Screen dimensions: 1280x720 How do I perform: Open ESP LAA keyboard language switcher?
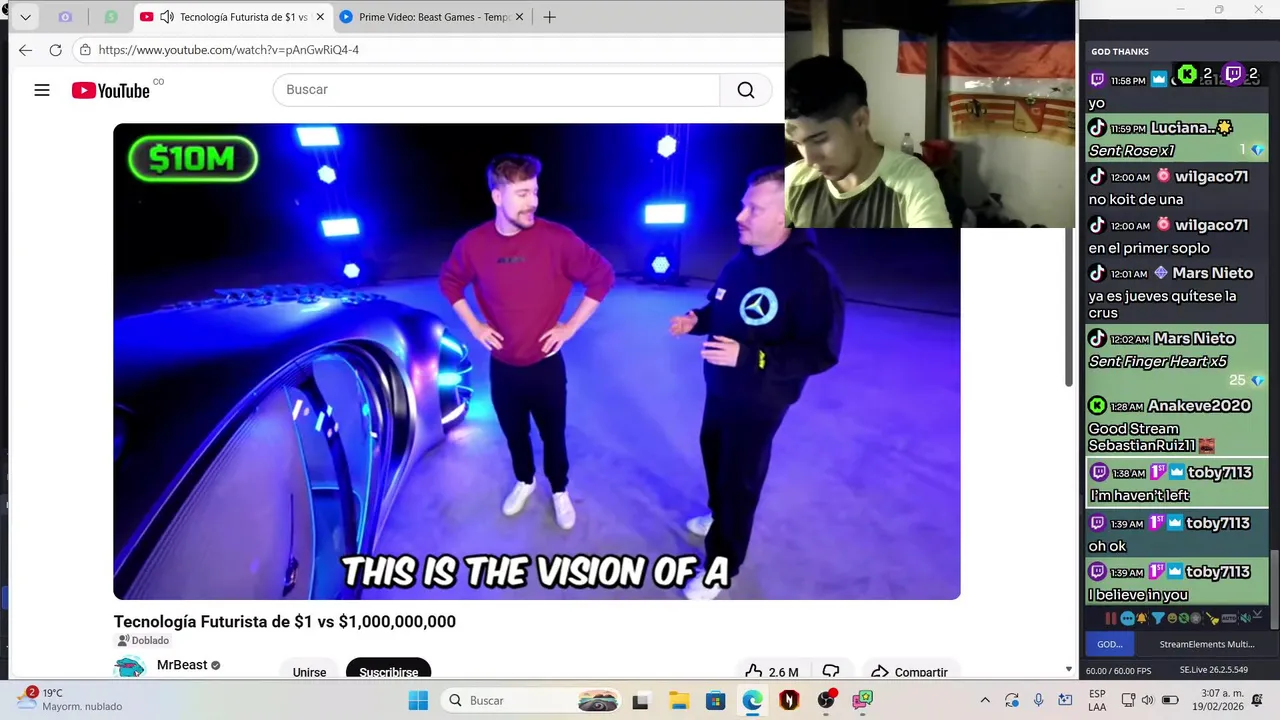tap(1097, 700)
